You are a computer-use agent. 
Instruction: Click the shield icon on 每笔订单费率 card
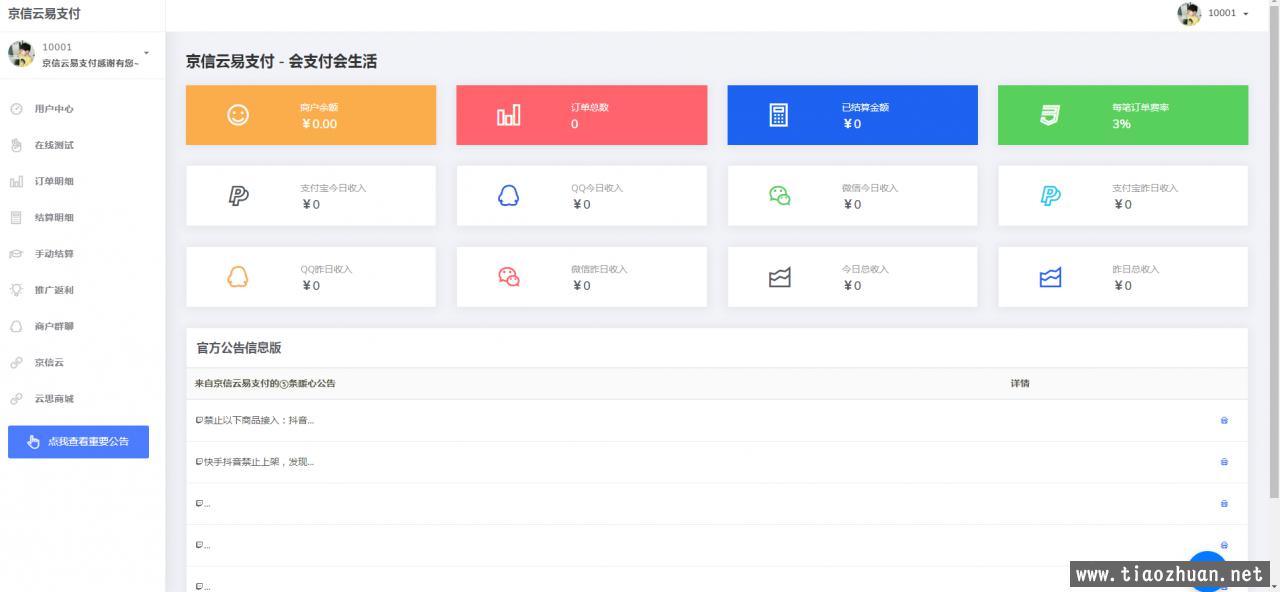click(x=1050, y=115)
